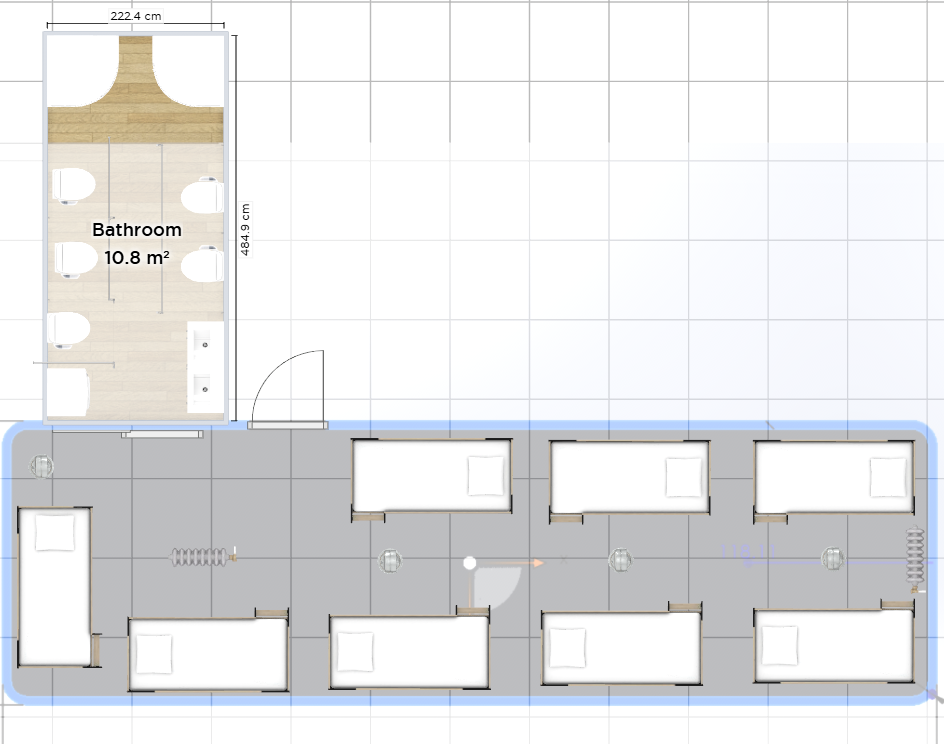Select the ceiling light nearest the right radiator
Screen dimensions: 944x744
[832, 559]
